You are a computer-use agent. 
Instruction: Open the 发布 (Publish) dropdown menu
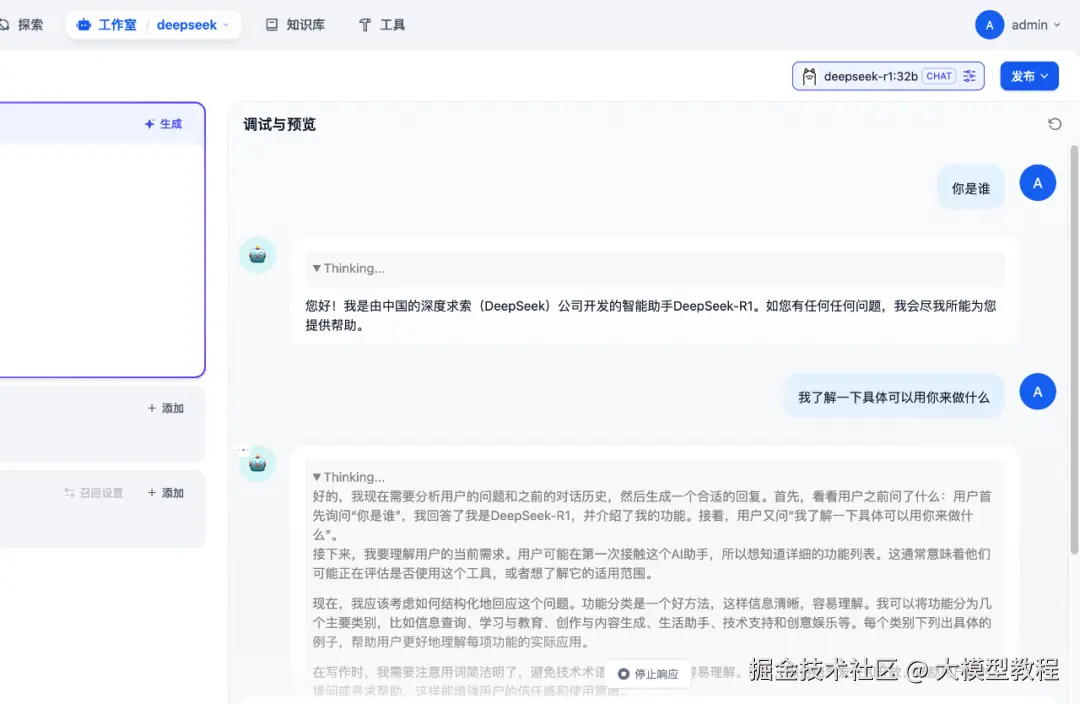pos(1029,76)
